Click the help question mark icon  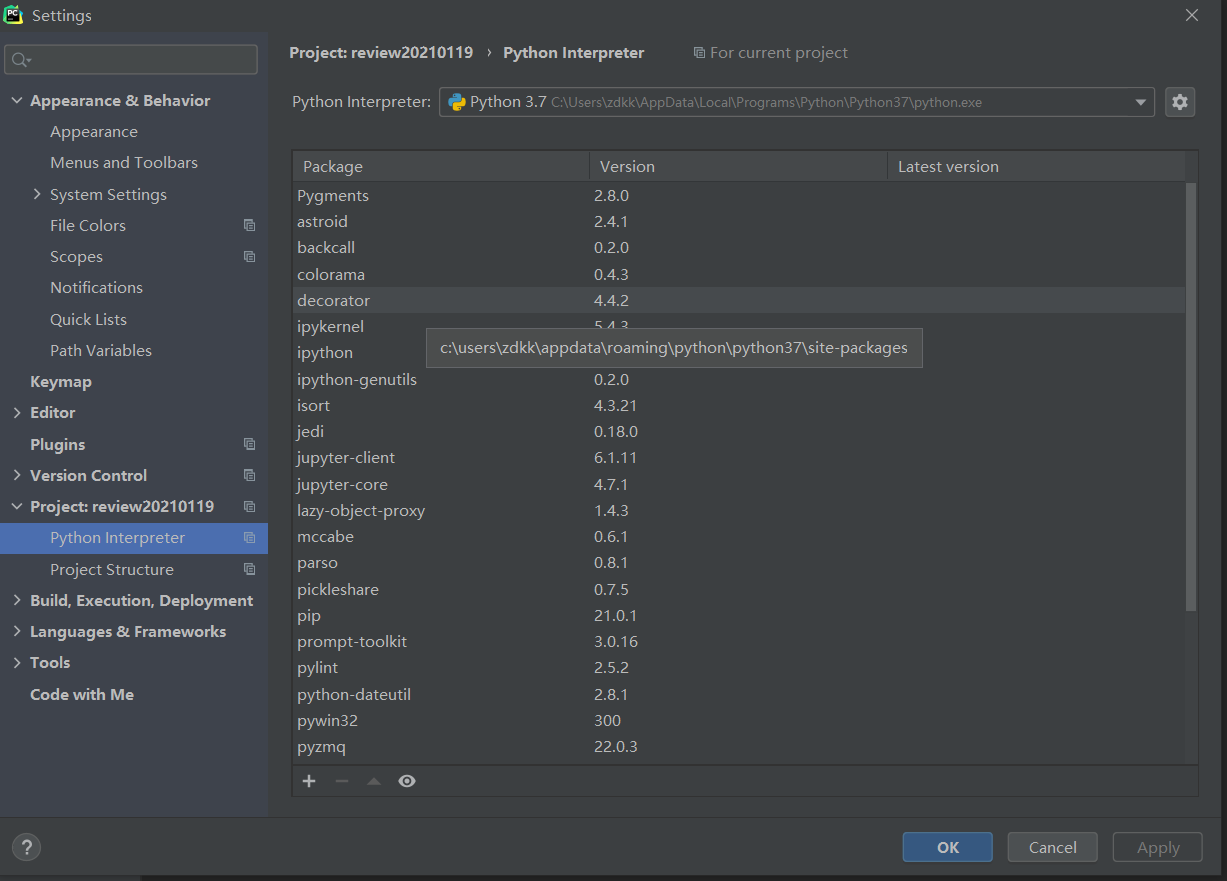(x=27, y=847)
